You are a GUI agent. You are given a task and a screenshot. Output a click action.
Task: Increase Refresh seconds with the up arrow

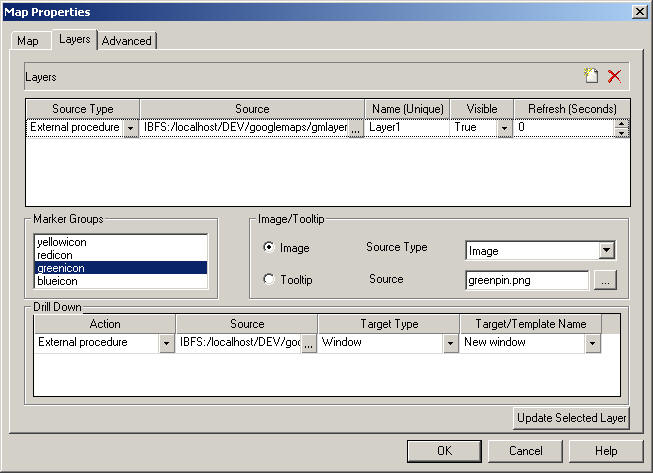tap(621, 124)
